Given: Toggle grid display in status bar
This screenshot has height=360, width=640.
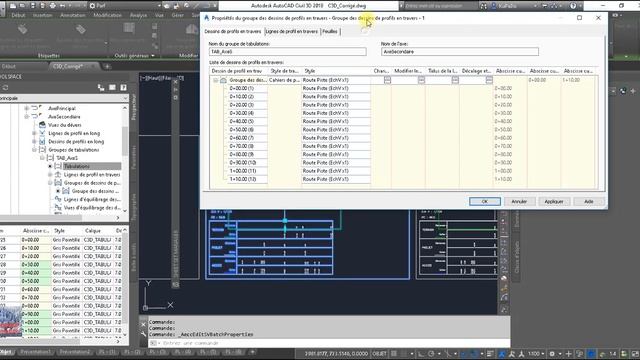Looking at the screenshot, I should pyautogui.click(x=394, y=354).
